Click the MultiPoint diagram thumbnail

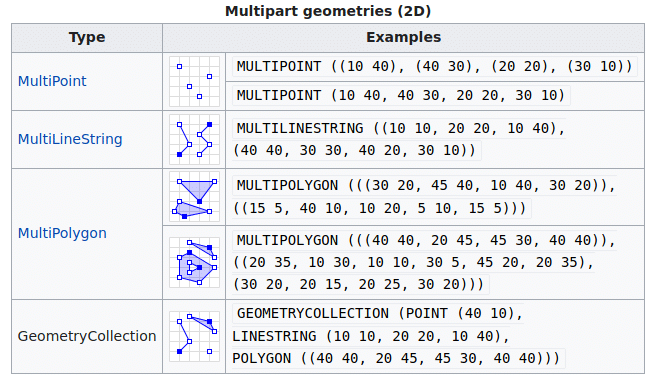tap(194, 82)
